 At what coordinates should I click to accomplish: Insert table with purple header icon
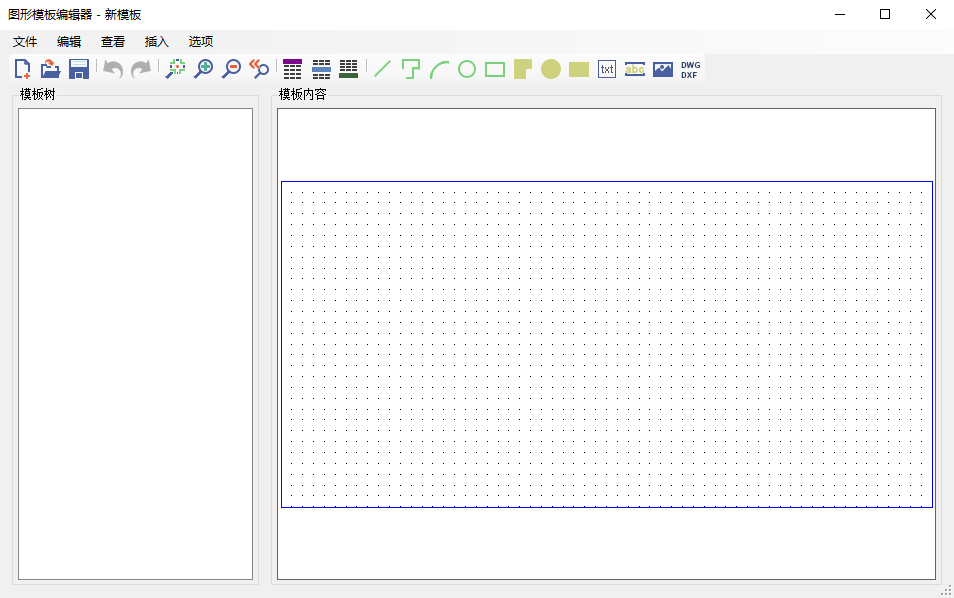point(293,69)
